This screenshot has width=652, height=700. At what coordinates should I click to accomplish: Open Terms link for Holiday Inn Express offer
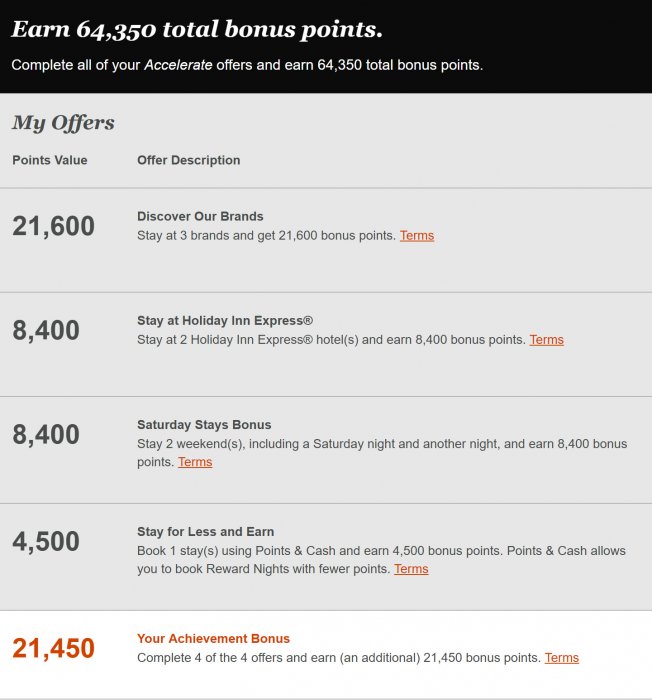tap(546, 340)
